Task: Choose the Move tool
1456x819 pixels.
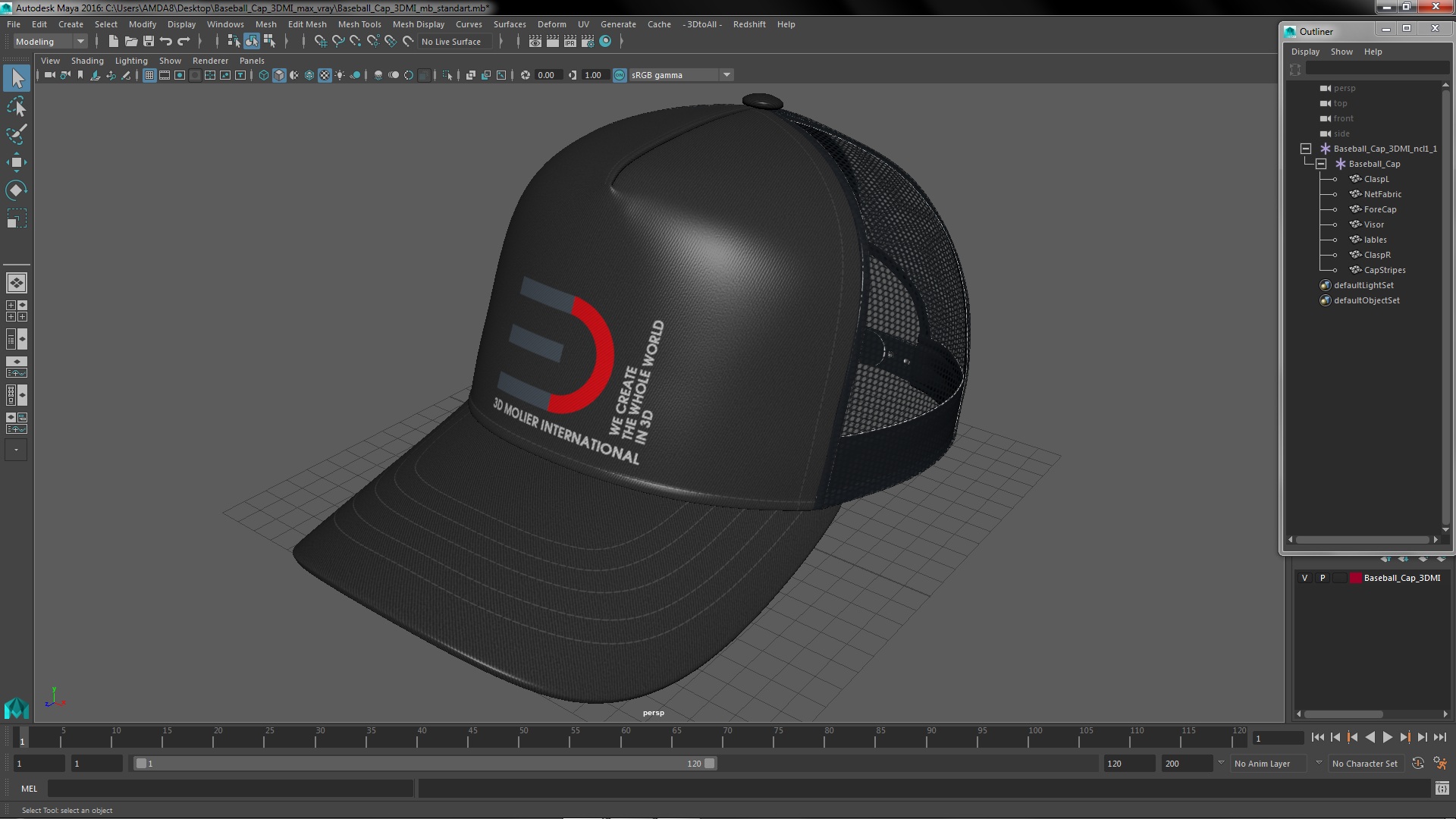Action: click(17, 162)
